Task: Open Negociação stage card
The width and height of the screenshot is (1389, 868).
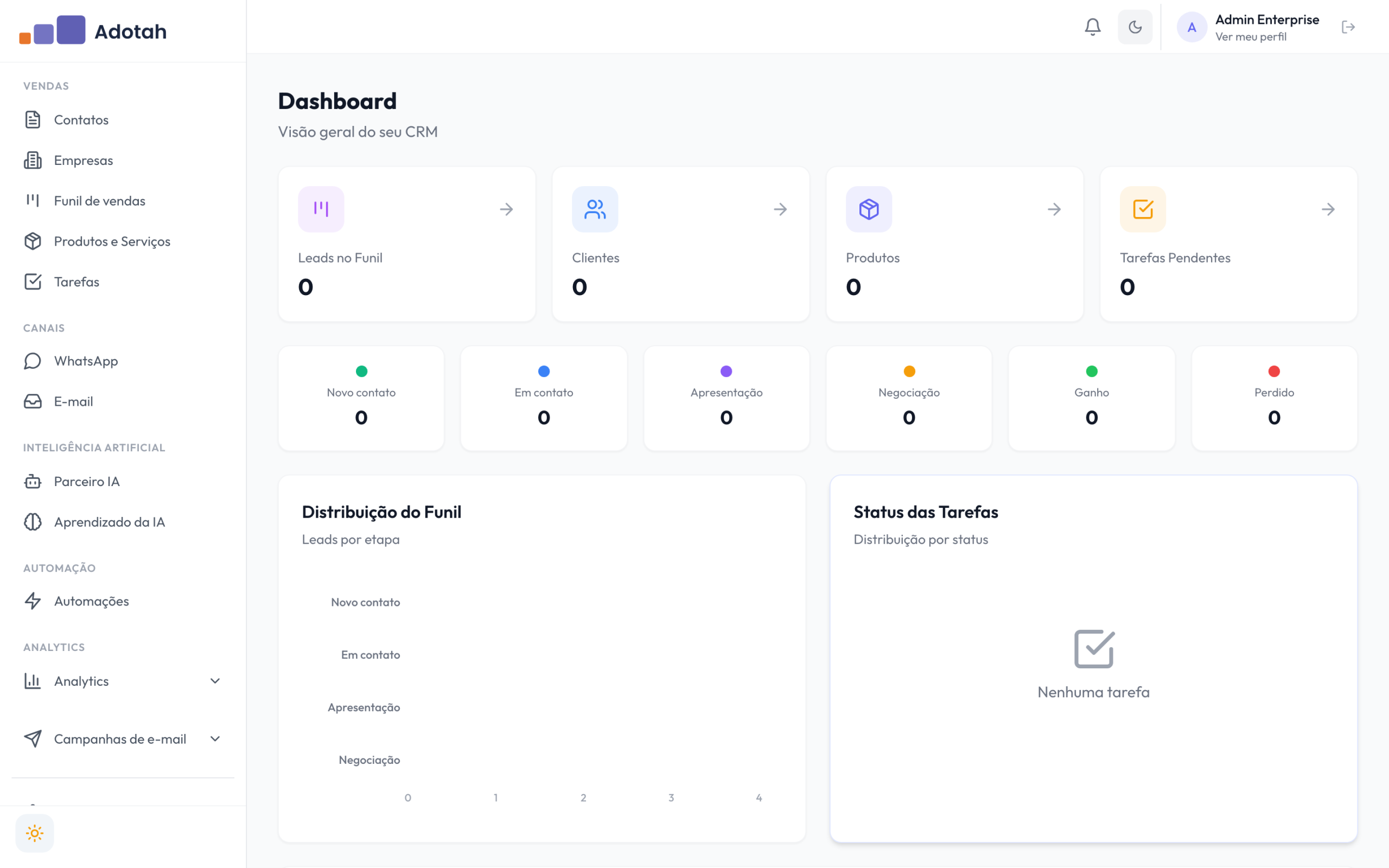Action: click(x=909, y=398)
